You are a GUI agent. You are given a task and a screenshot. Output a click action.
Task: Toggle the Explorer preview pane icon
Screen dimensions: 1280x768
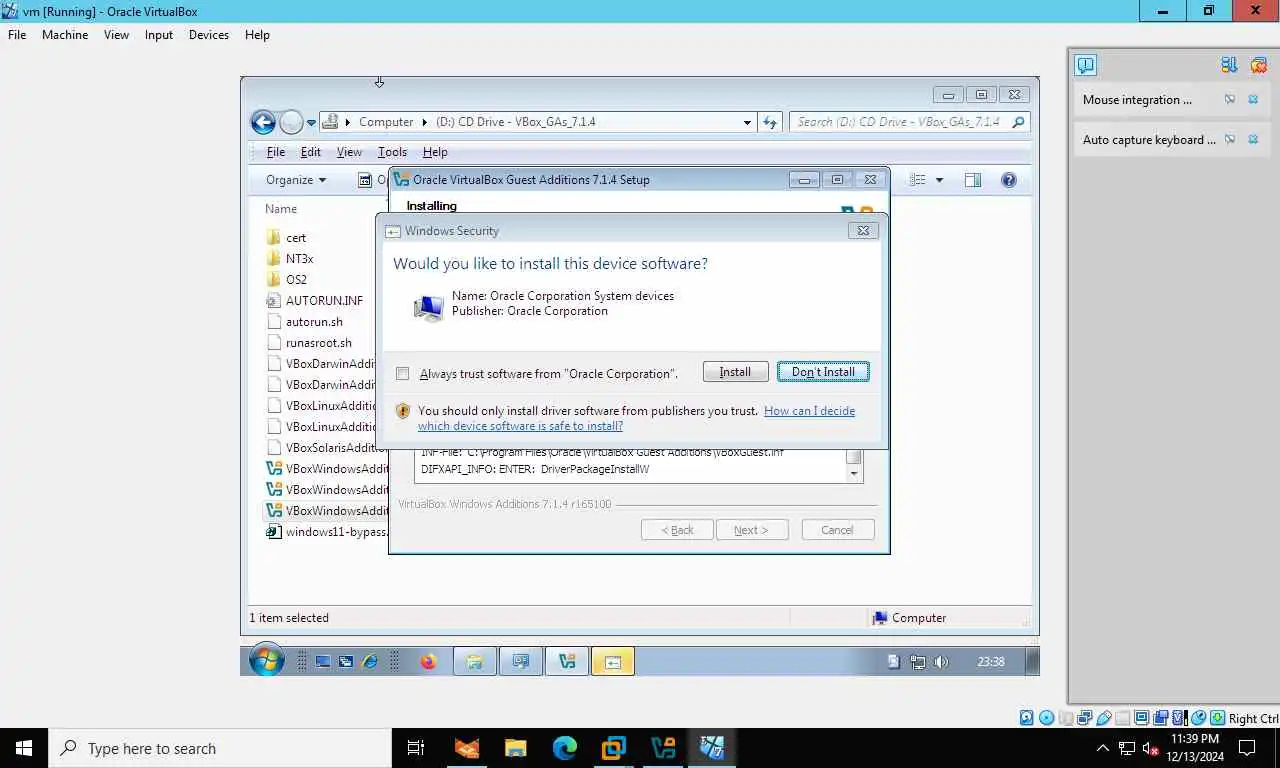tap(973, 180)
